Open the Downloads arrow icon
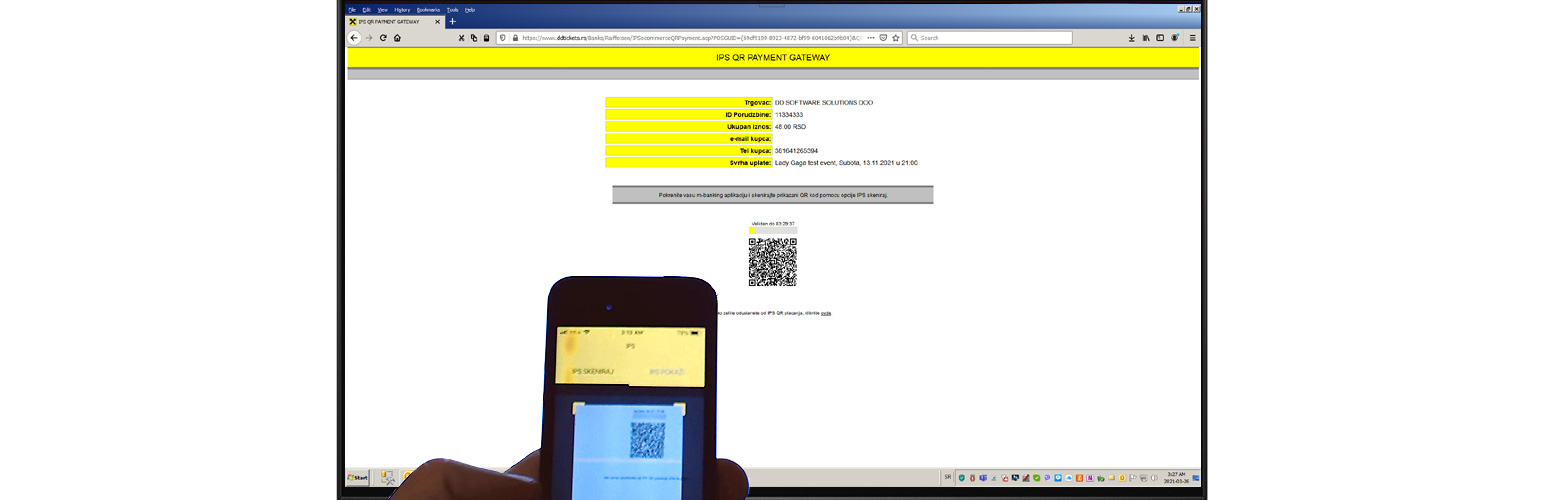 tap(1132, 38)
